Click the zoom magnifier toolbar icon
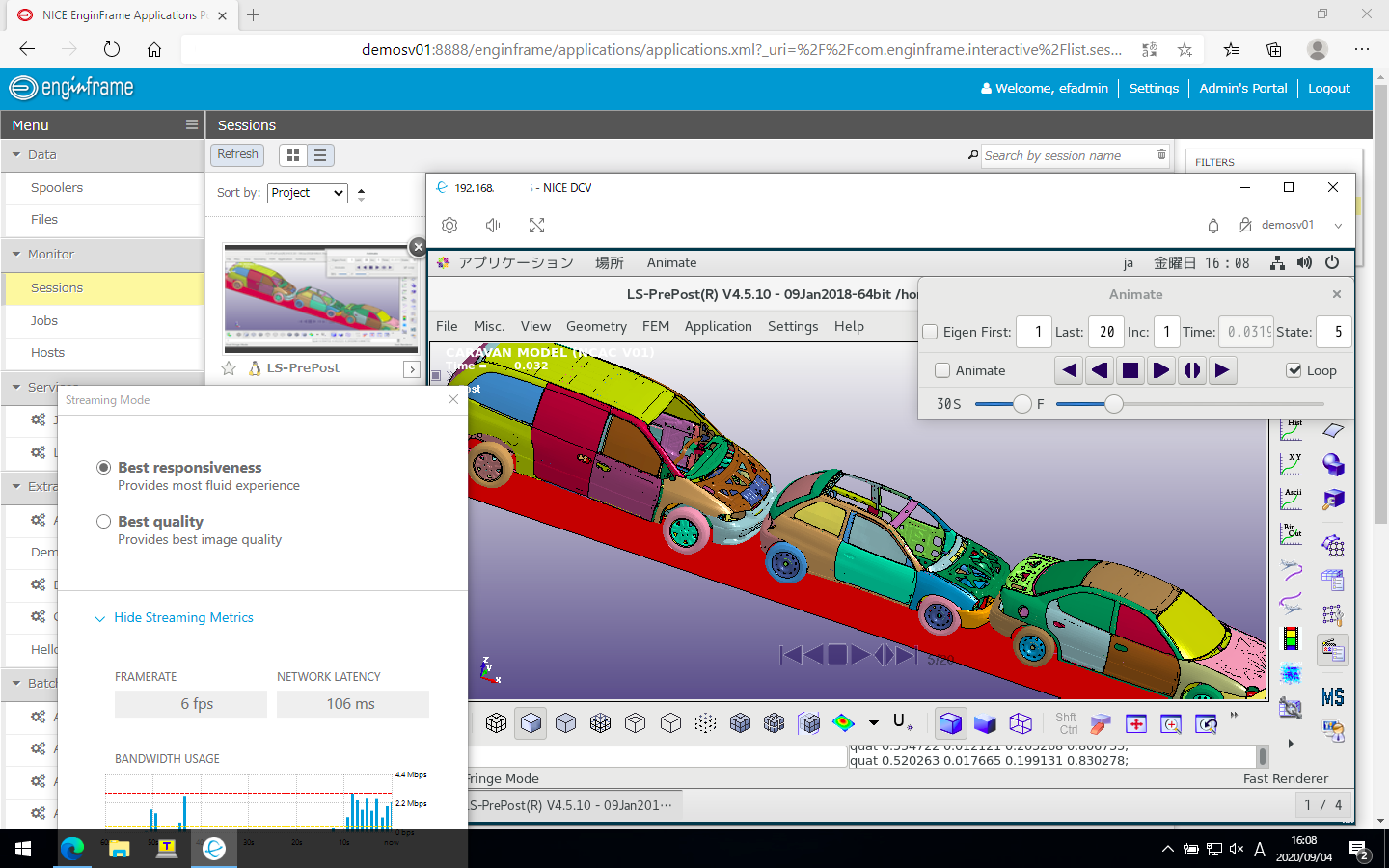 1171,723
